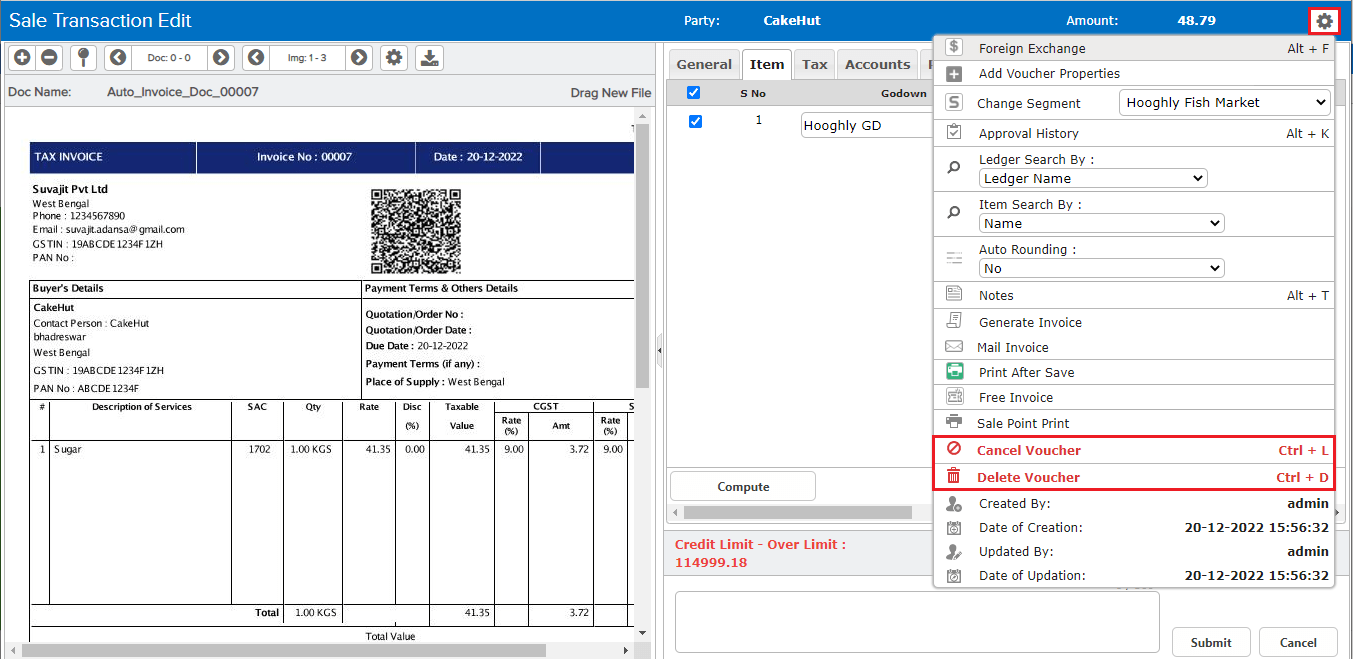Click the Submit button
Viewport: 1353px width, 659px height.
click(1211, 642)
